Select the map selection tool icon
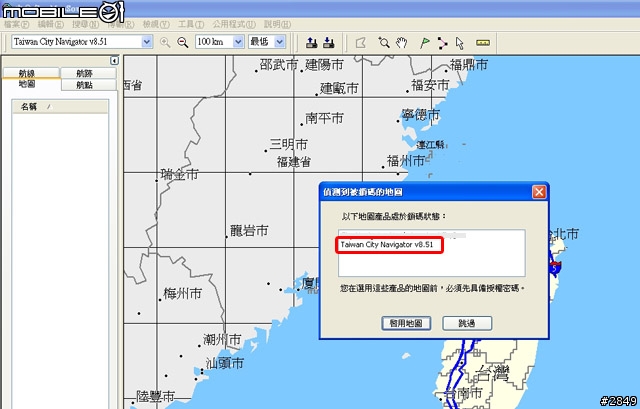This screenshot has width=640, height=409. [361, 42]
